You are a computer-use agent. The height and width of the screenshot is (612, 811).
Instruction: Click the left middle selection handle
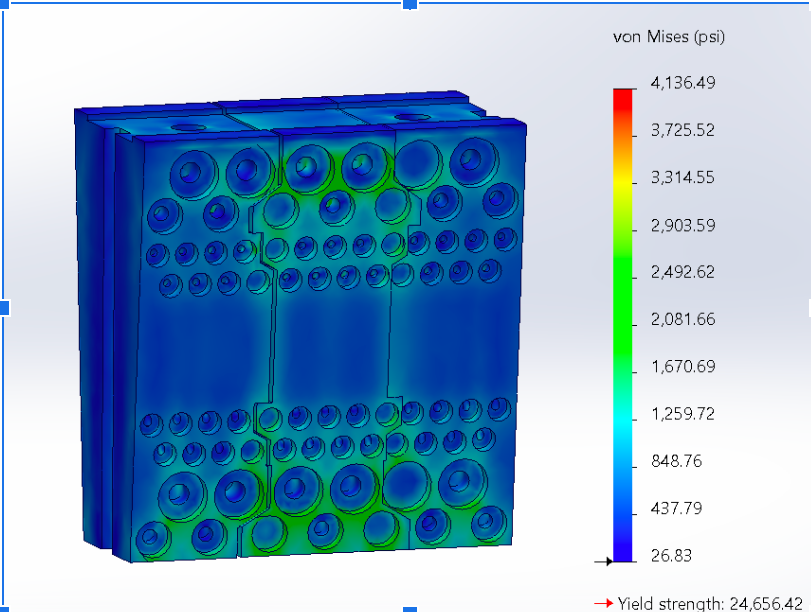(4, 308)
